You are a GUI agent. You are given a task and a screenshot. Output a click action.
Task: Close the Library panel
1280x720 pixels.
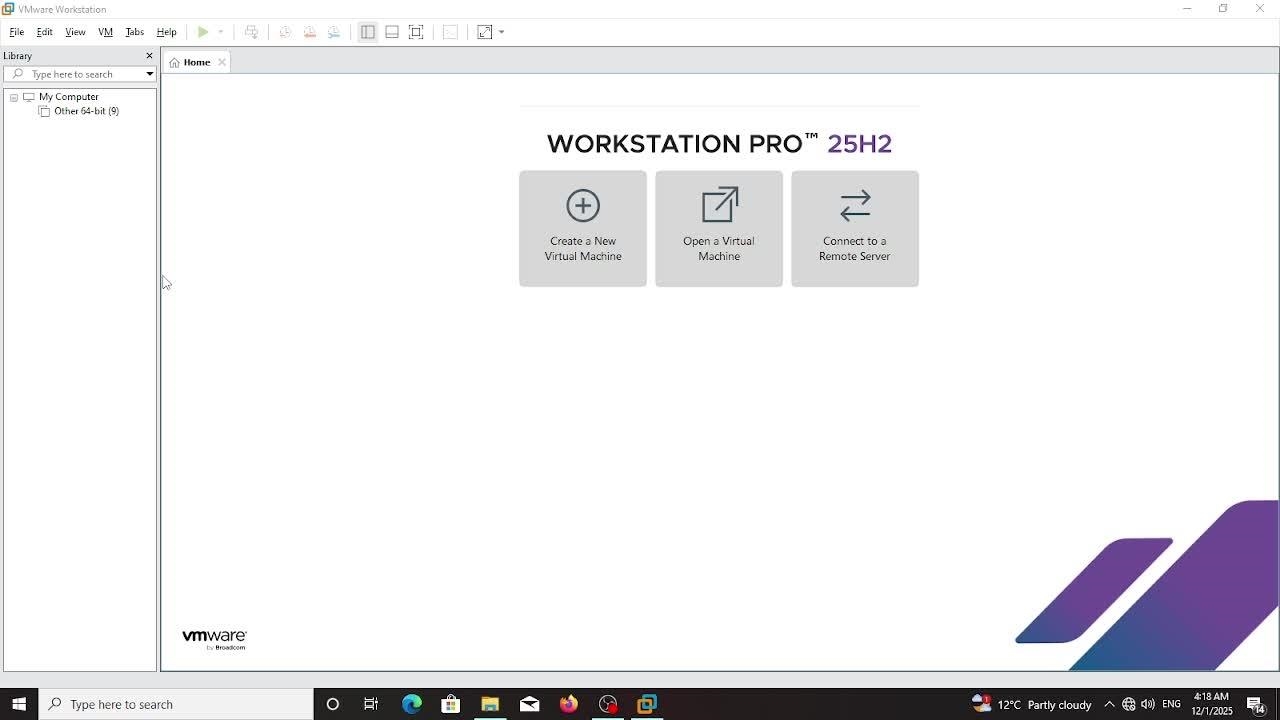[149, 56]
